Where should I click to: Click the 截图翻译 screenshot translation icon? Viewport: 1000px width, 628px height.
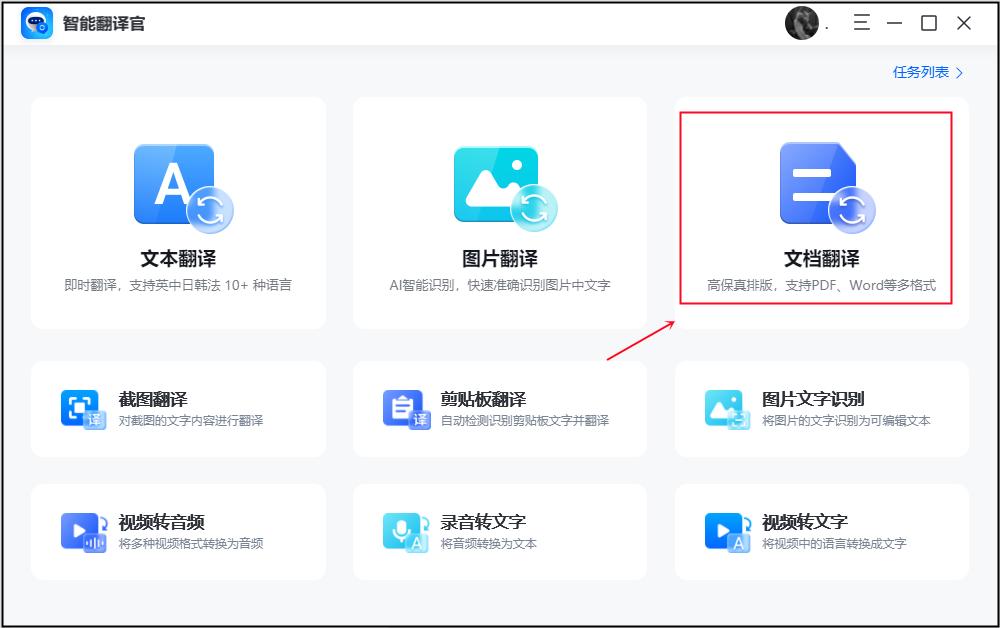[x=81, y=407]
